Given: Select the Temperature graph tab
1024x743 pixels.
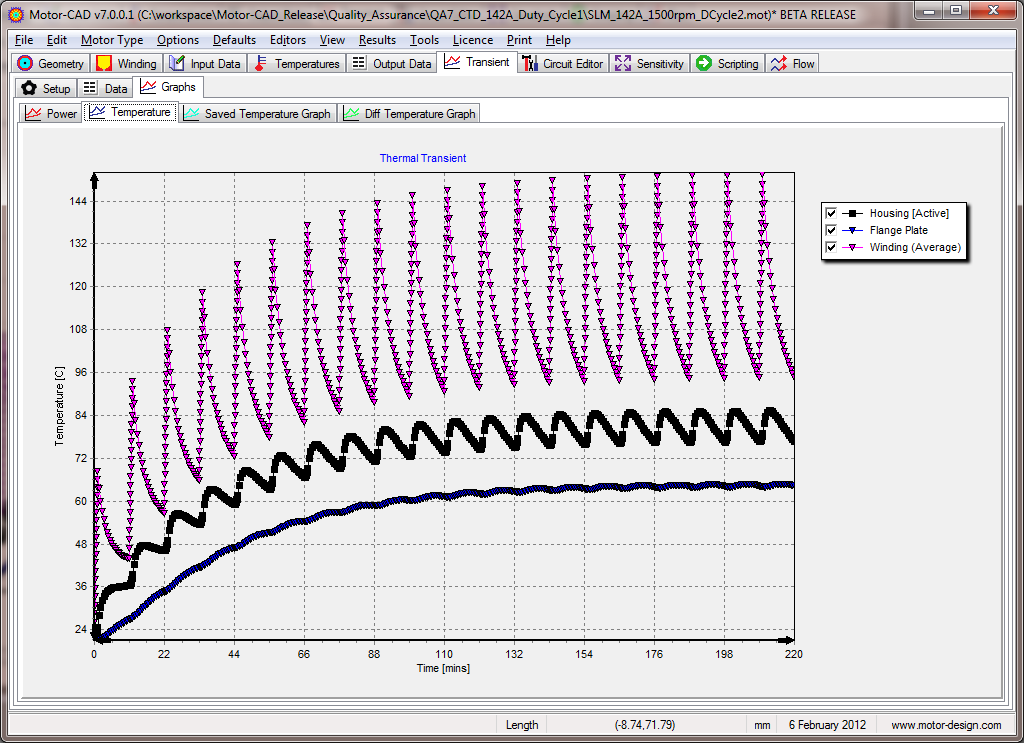Looking at the screenshot, I should [x=130, y=112].
